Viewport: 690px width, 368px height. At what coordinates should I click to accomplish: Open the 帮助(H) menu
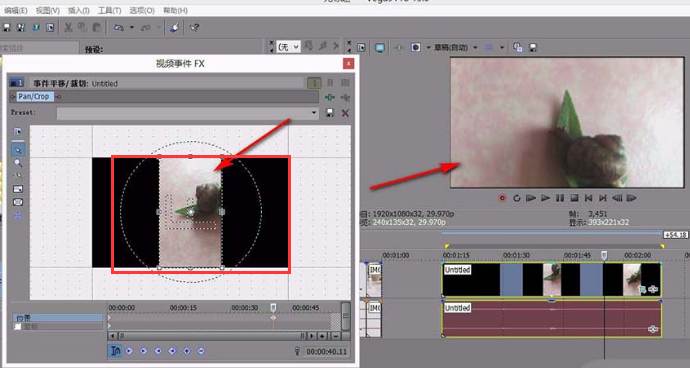tap(175, 10)
